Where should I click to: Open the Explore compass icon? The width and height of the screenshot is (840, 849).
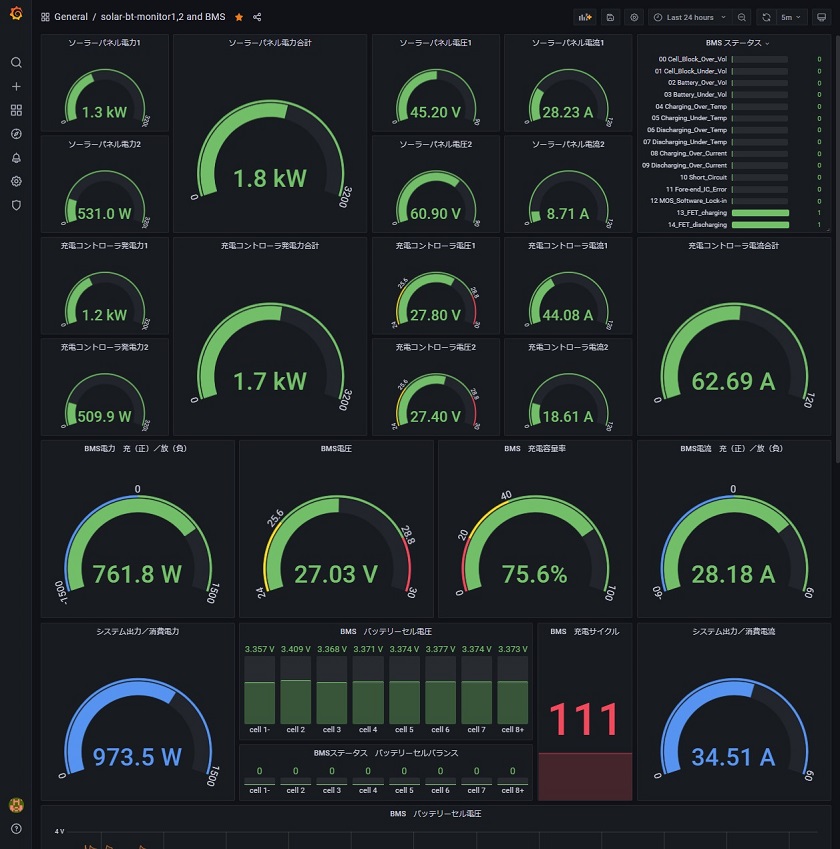[x=16, y=134]
